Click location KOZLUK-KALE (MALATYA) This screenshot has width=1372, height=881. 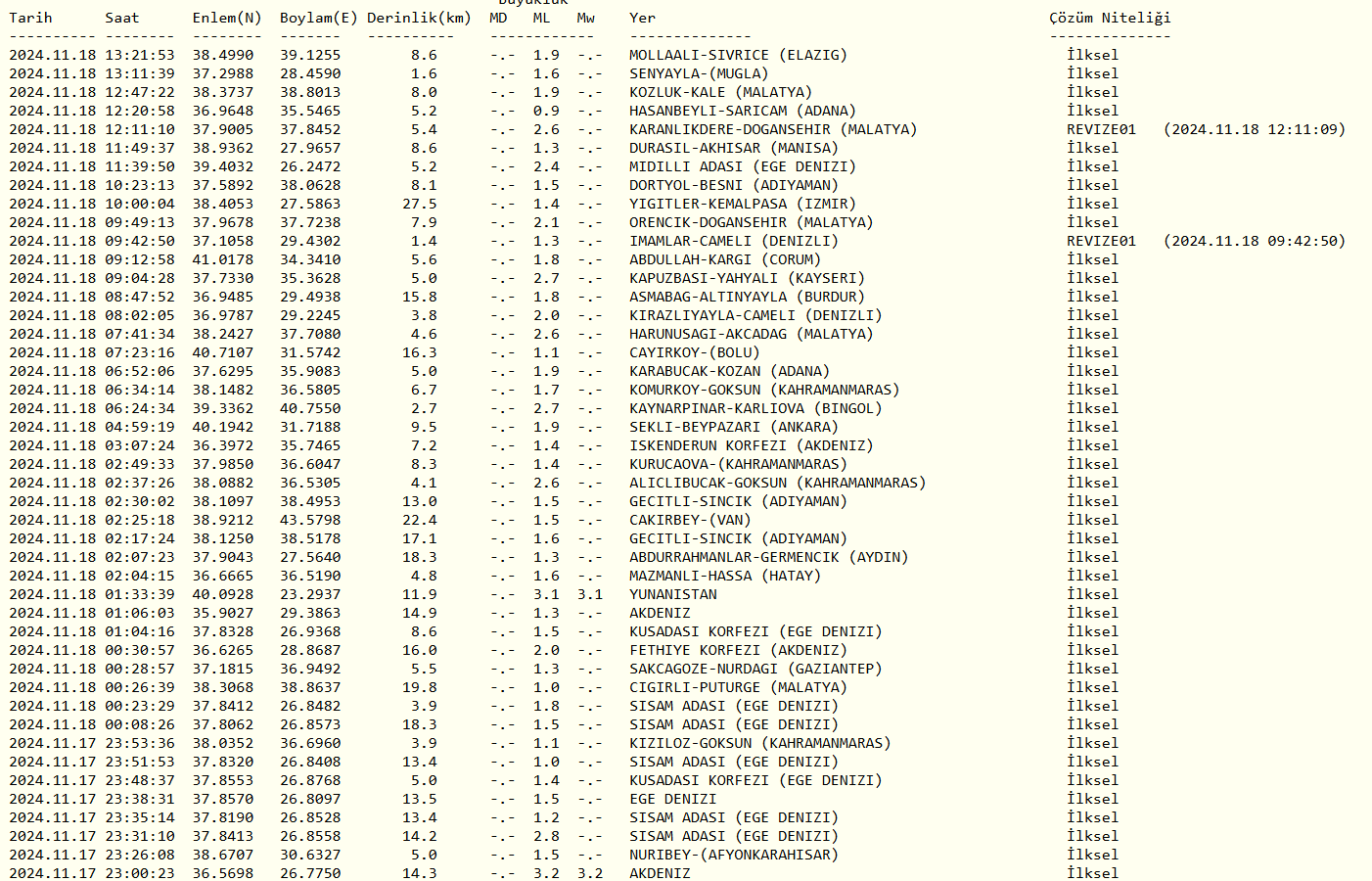(x=721, y=92)
